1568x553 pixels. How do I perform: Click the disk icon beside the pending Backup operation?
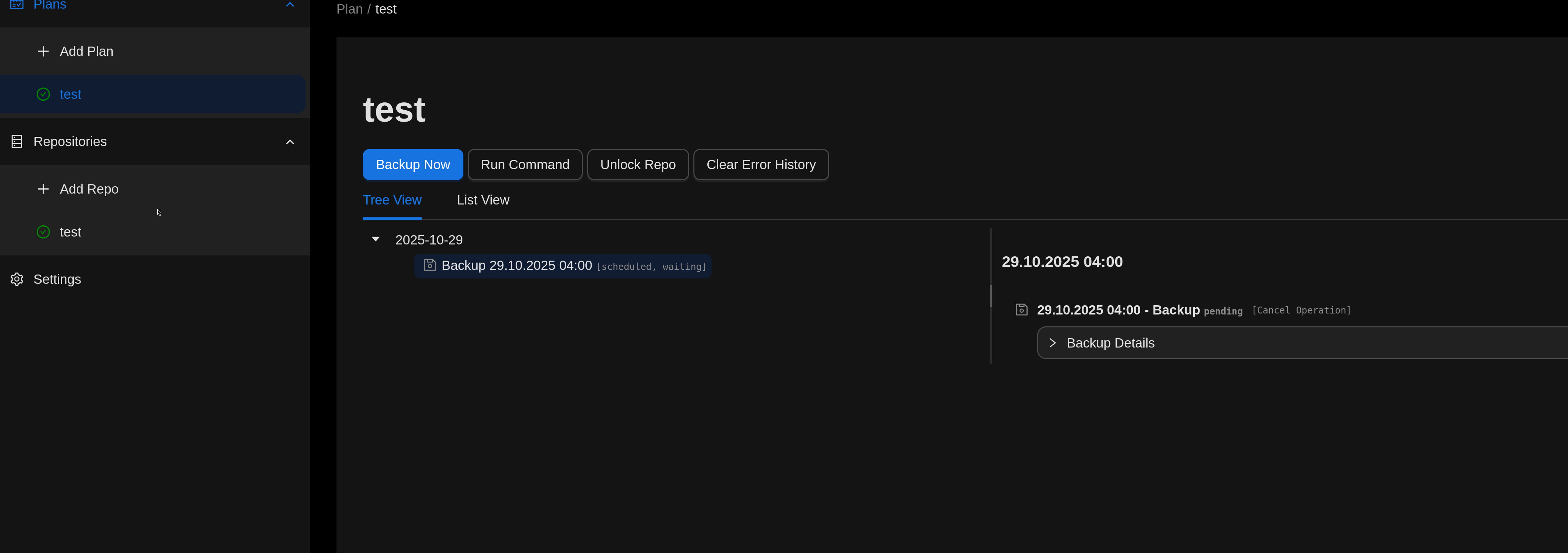click(x=1021, y=310)
